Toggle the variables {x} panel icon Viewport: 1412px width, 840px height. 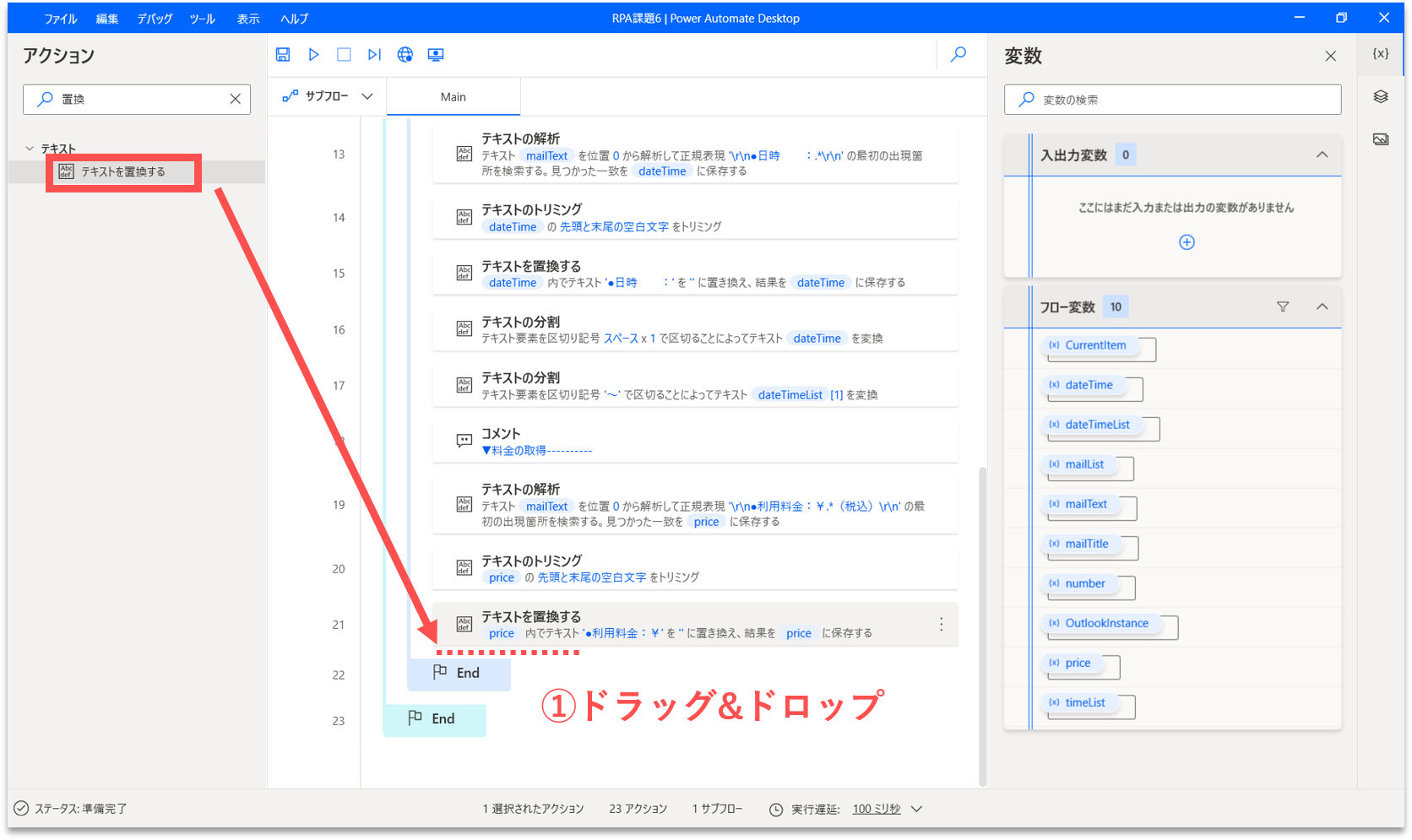[1381, 54]
